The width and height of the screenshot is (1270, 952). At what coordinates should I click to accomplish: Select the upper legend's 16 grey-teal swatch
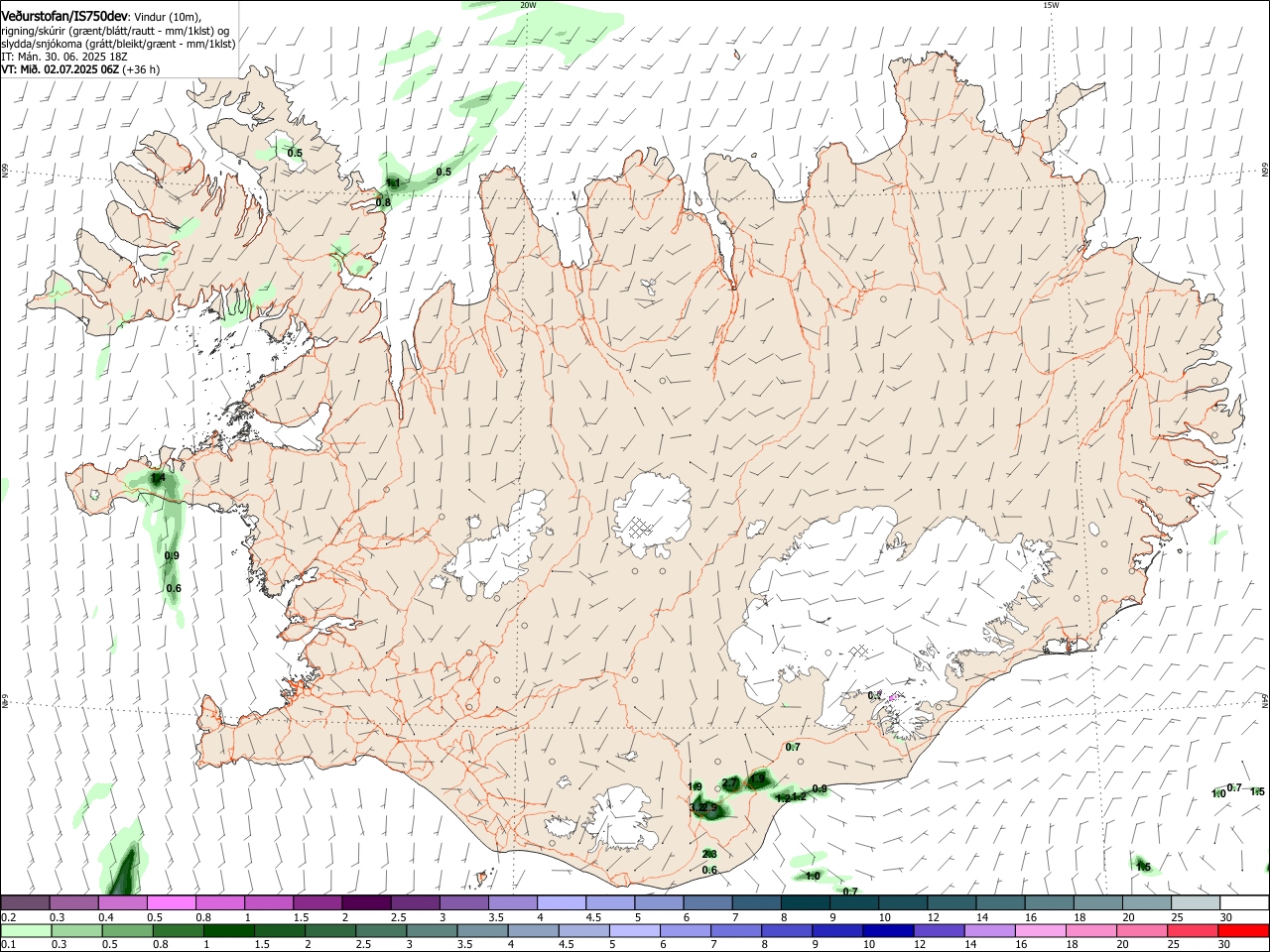point(1050,903)
